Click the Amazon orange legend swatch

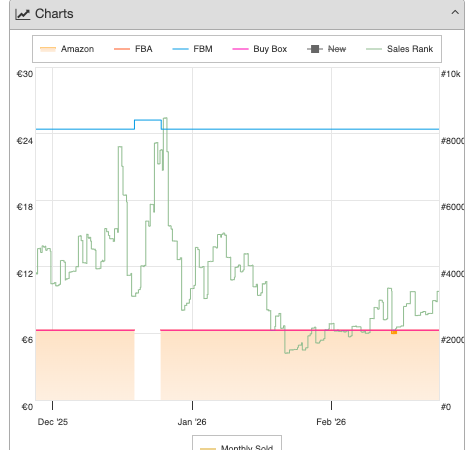tap(48, 49)
